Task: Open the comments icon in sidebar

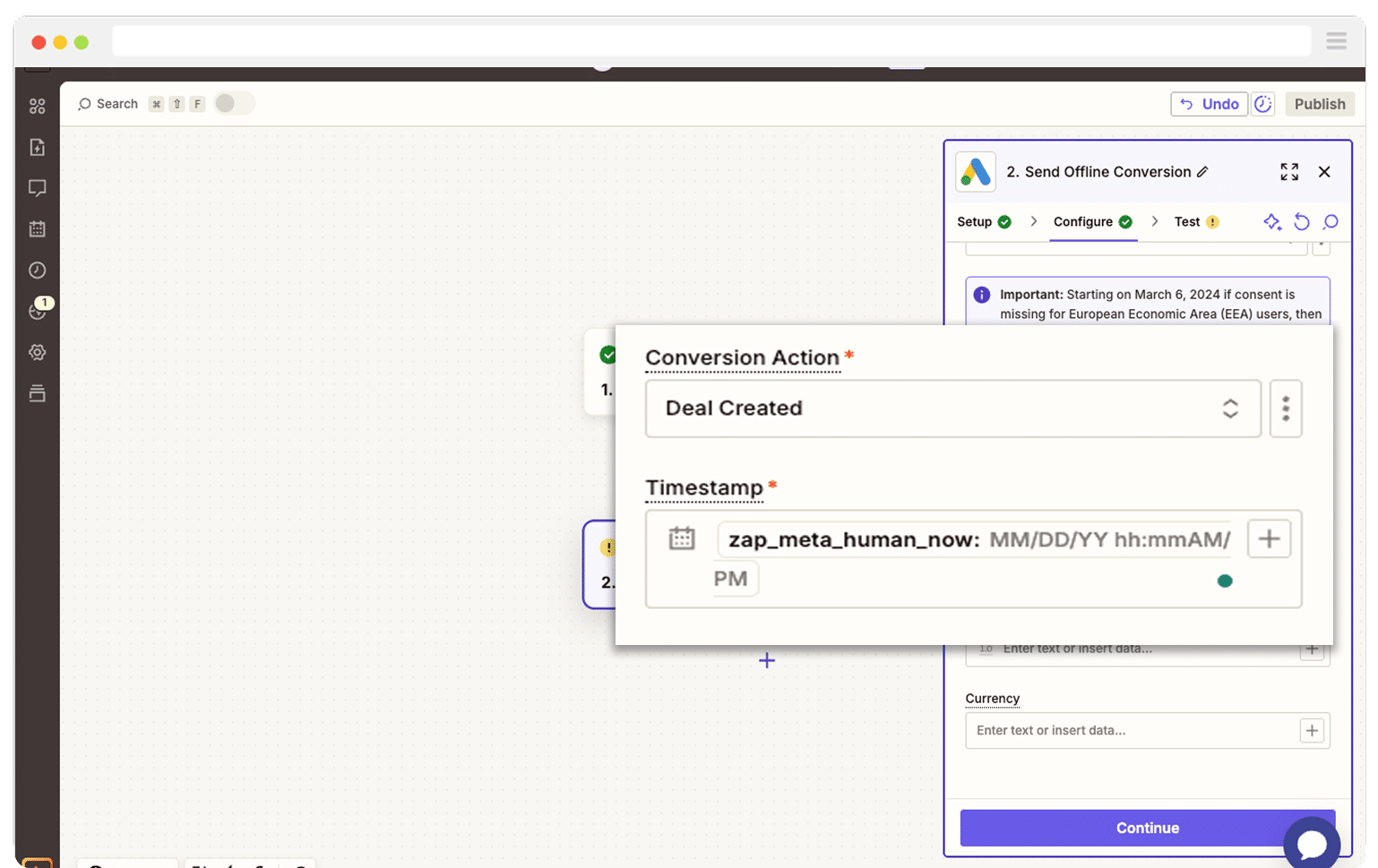Action: pos(37,188)
